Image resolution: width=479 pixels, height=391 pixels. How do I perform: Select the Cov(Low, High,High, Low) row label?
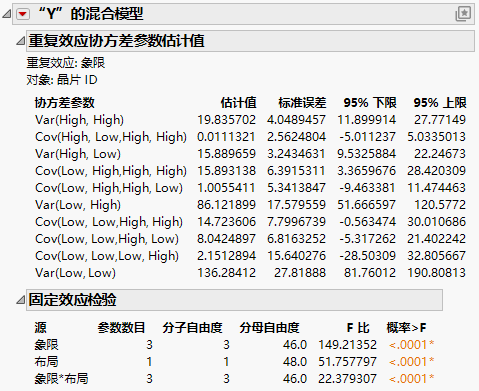coord(109,188)
